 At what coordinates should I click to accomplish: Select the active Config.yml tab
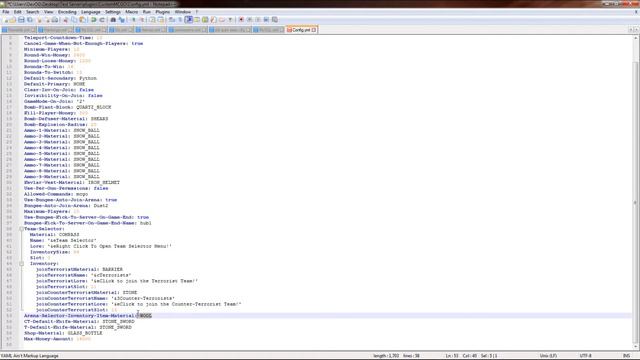click(301, 30)
